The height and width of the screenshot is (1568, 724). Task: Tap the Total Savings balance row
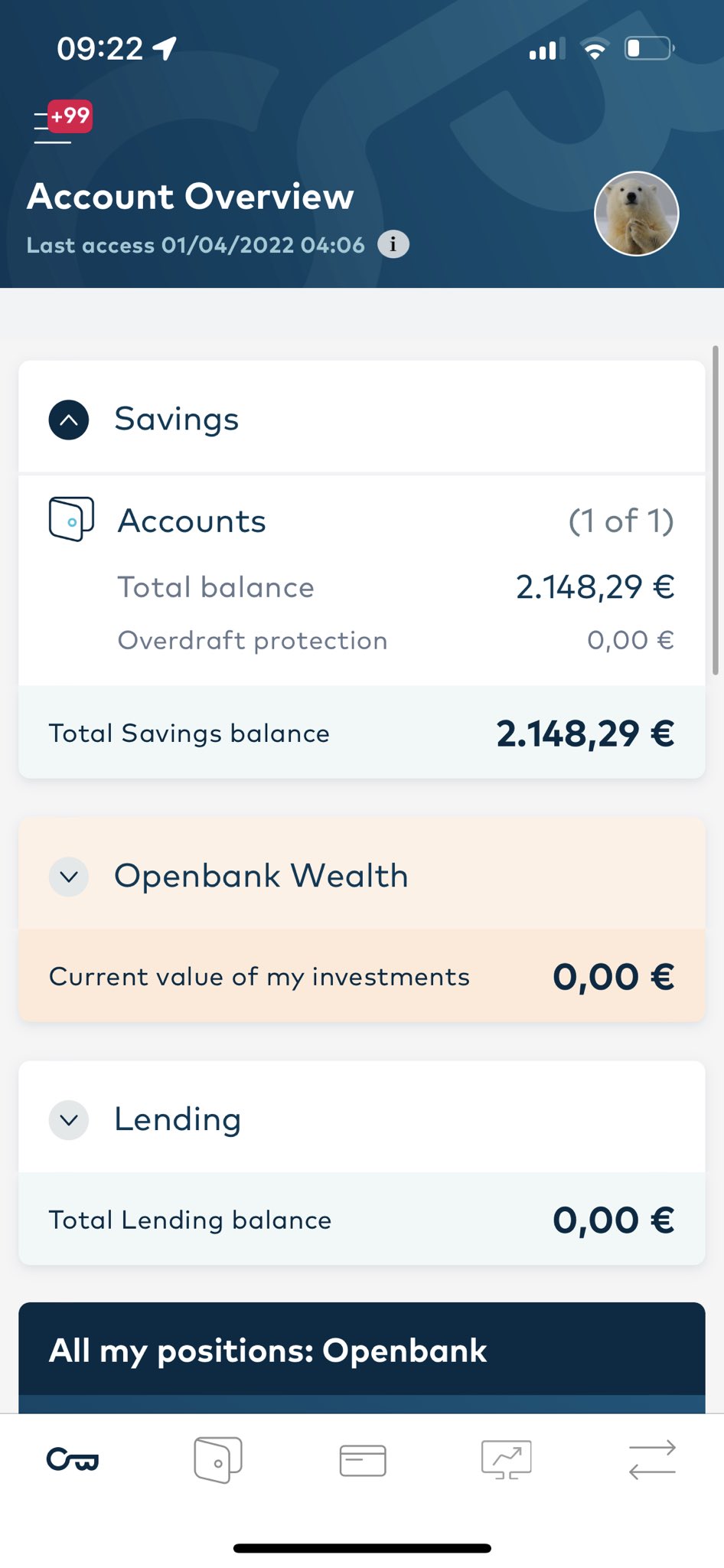pyautogui.click(x=361, y=733)
